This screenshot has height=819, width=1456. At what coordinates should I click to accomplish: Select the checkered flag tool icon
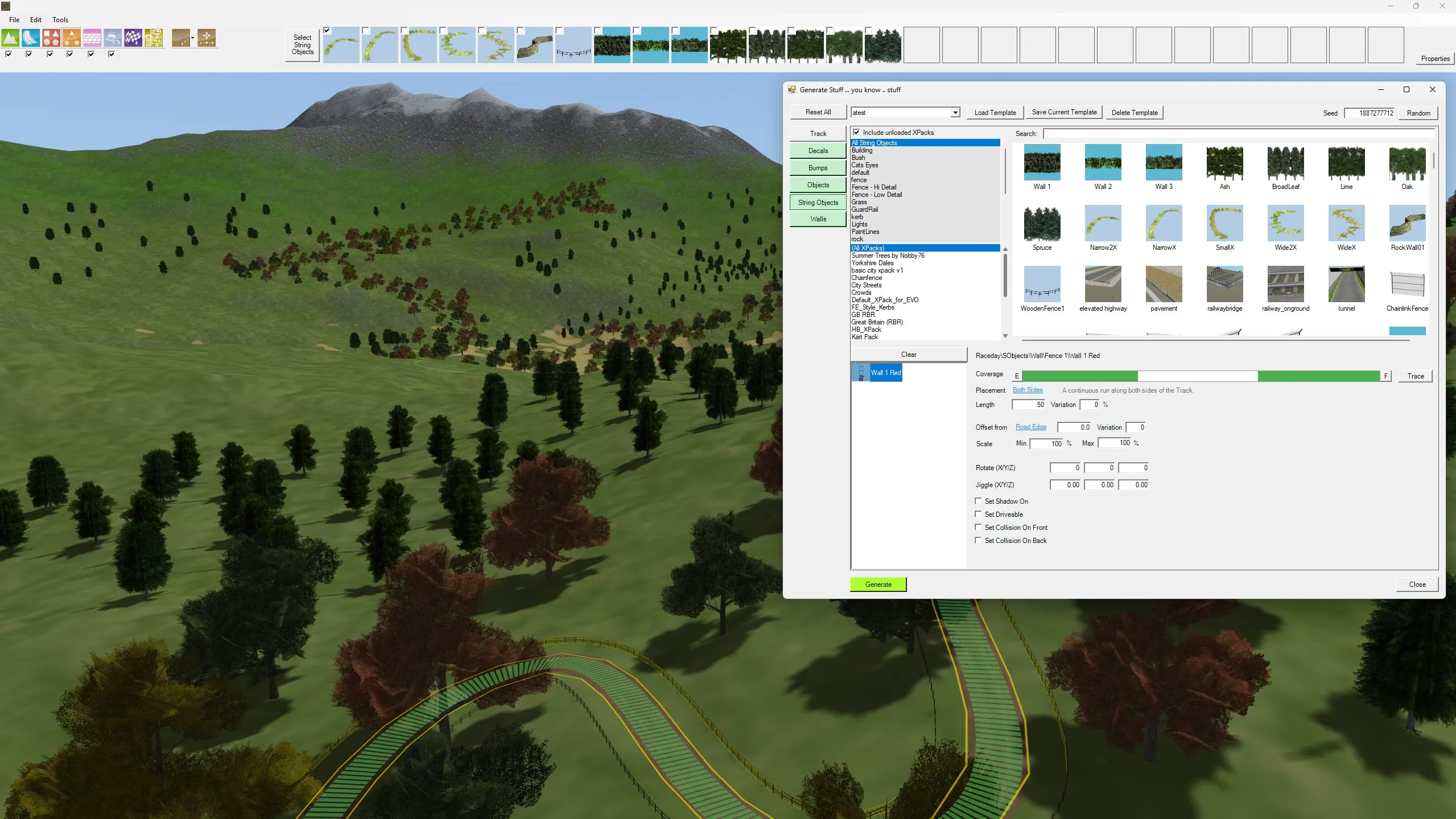coord(133,38)
